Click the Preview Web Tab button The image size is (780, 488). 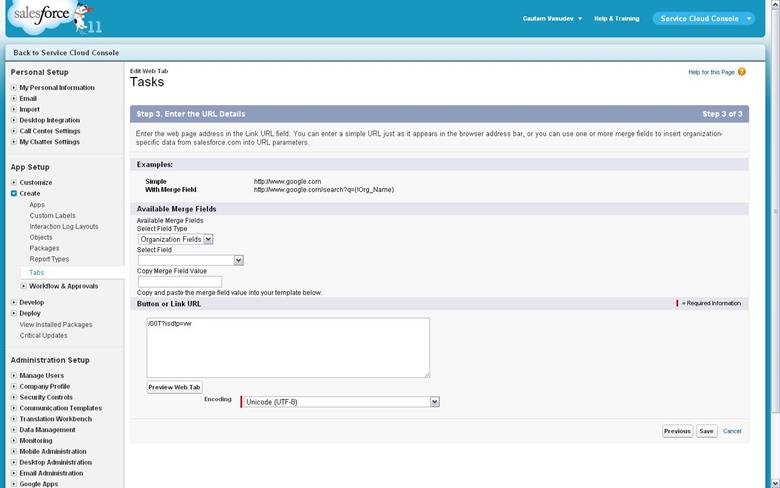(x=175, y=387)
